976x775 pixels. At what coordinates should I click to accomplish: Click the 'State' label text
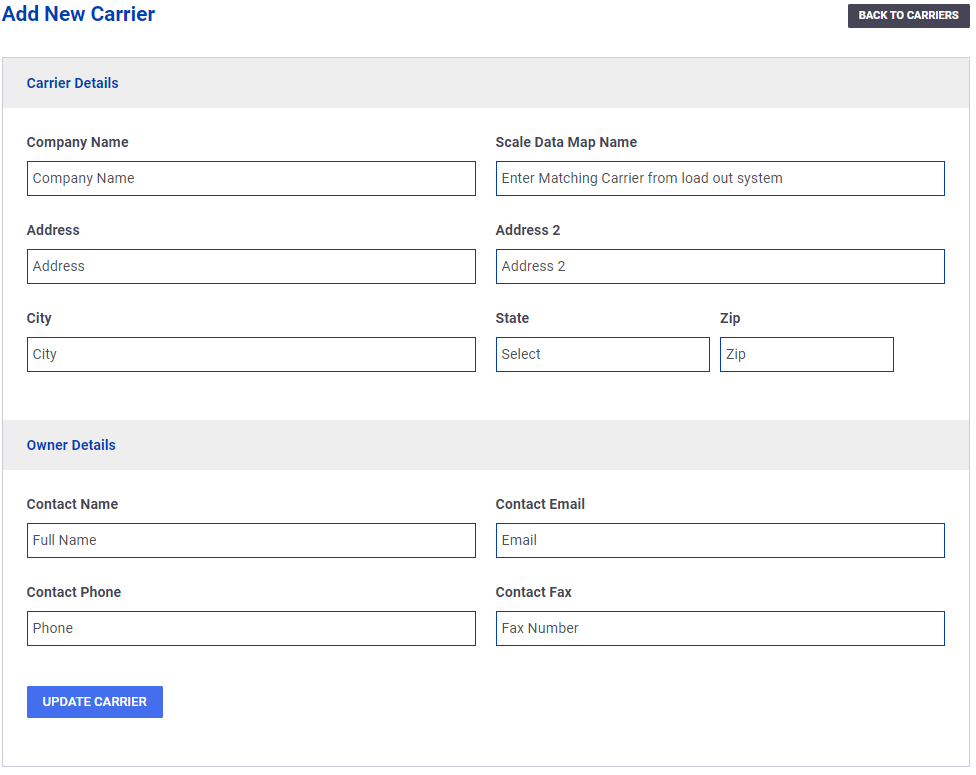(512, 318)
